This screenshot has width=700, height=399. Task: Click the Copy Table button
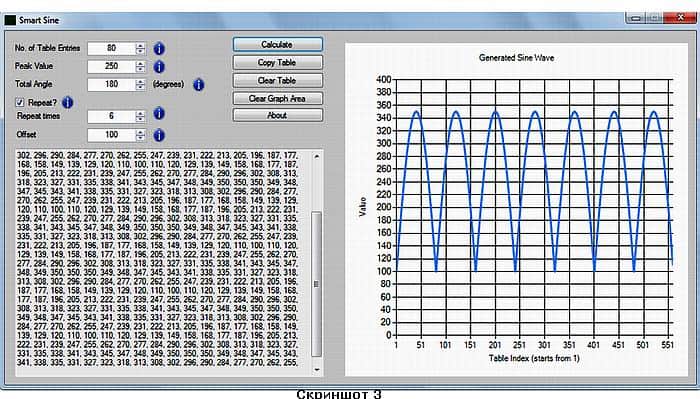(x=277, y=62)
